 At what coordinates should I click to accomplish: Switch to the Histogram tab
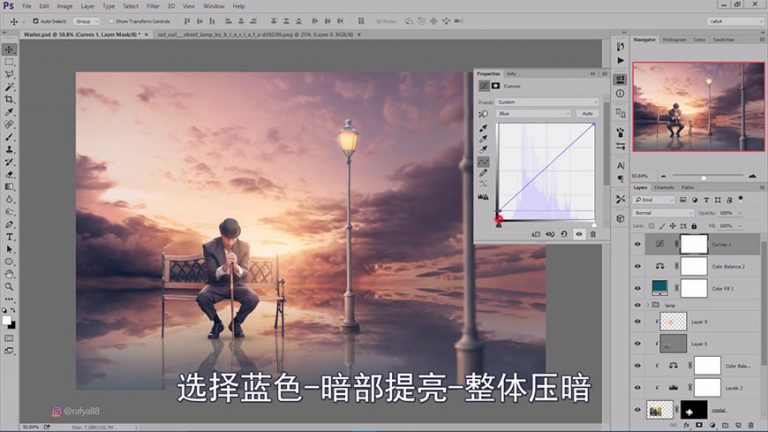[674, 40]
